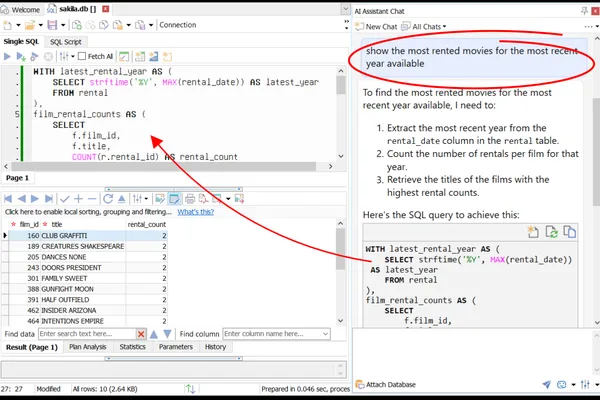This screenshot has height=400, width=600.
Task: Open dropdown beside the AI robot face icon
Action: 573,384
